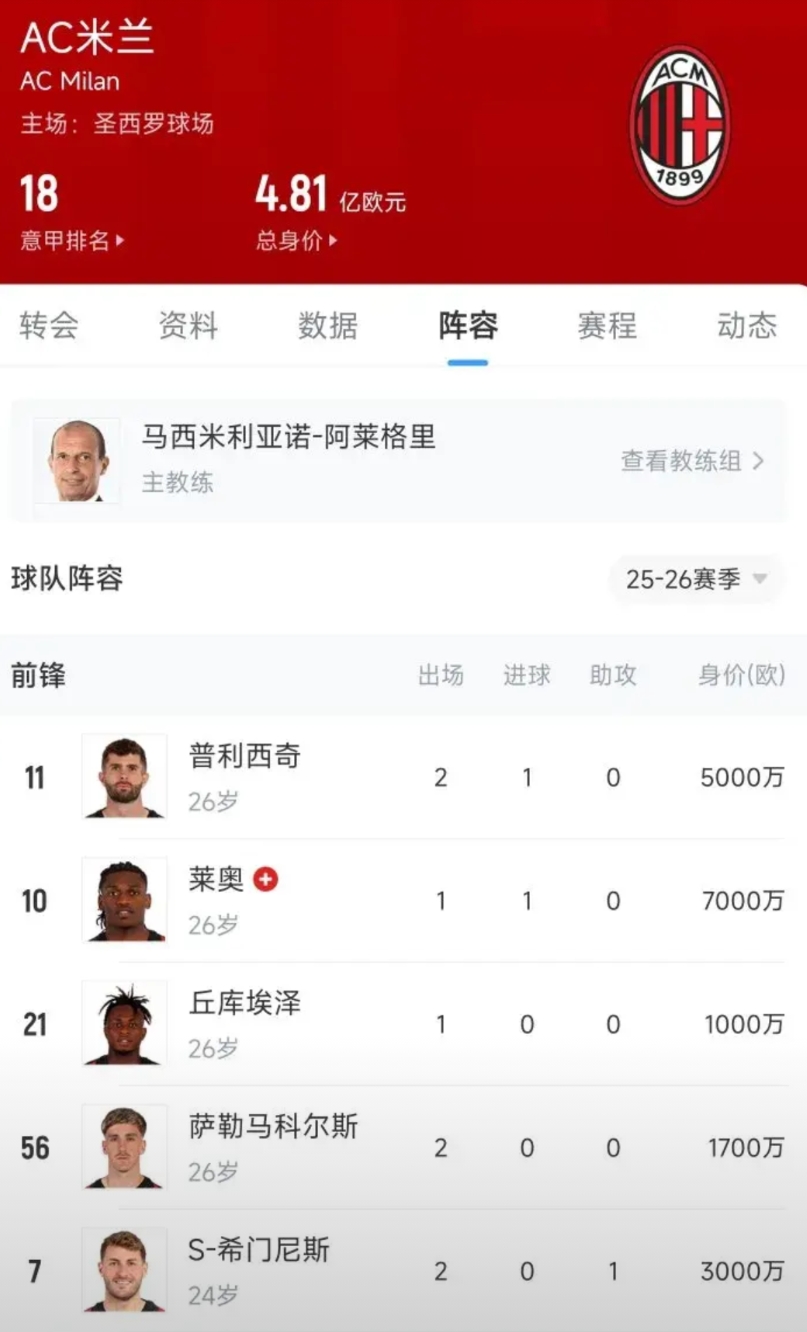Sort by 身价(欧) column header
The image size is (807, 1332).
coord(741,675)
